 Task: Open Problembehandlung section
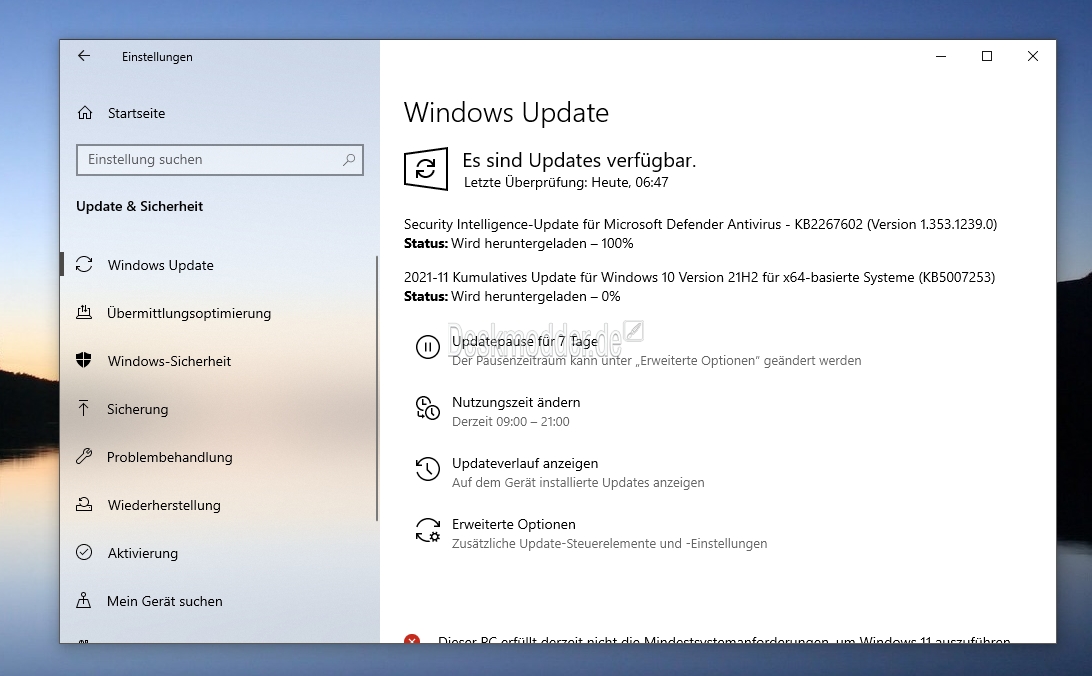coord(169,457)
